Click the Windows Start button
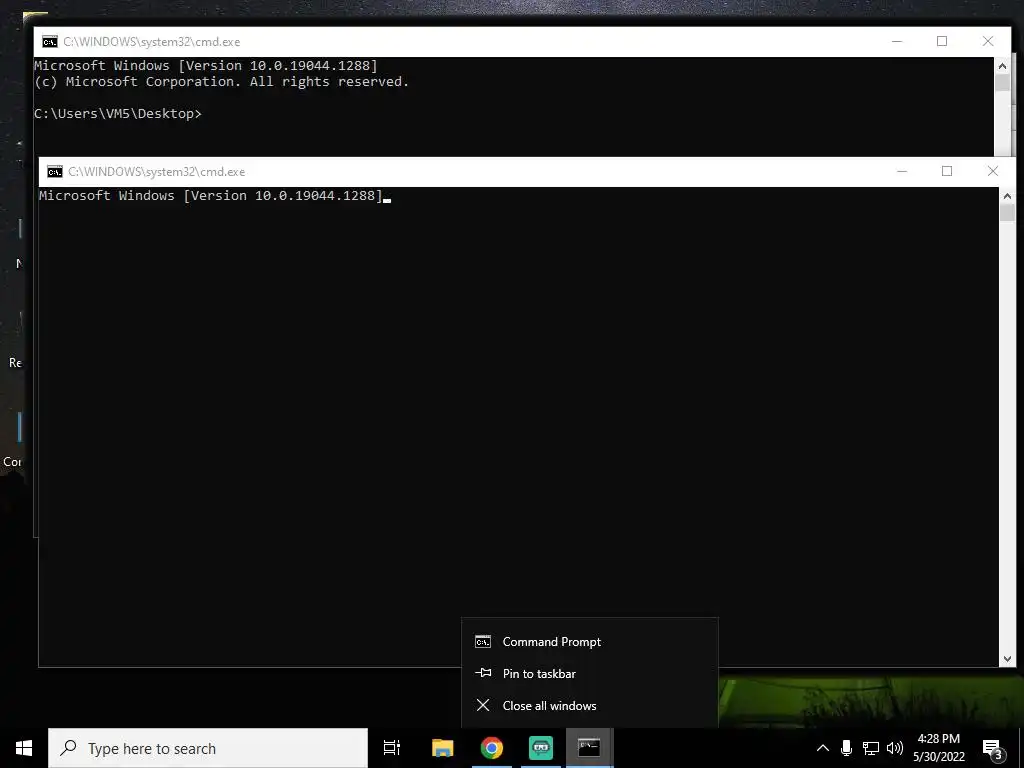Image resolution: width=1024 pixels, height=768 pixels. [x=24, y=748]
